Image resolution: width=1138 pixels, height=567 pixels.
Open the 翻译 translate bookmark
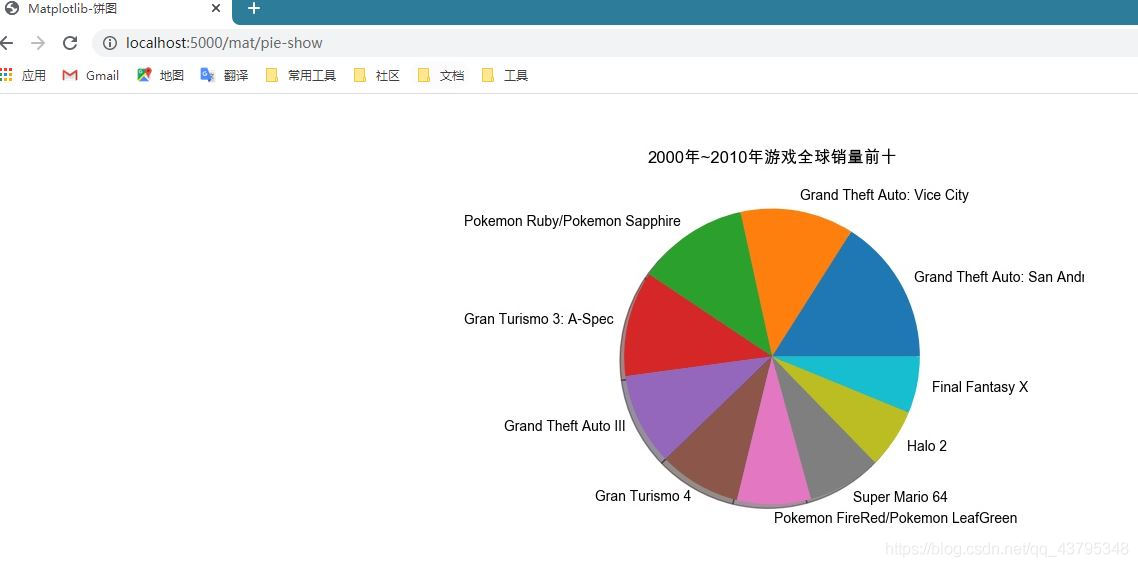pos(224,75)
